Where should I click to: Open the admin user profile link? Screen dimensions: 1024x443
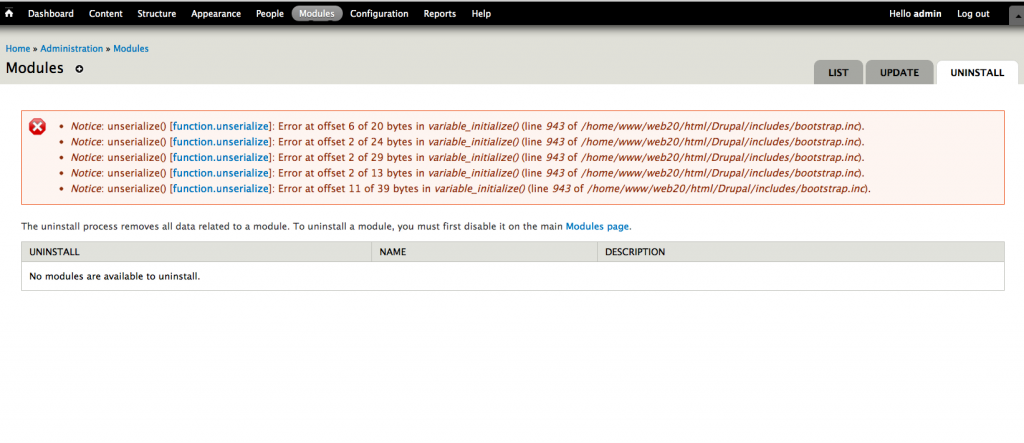pos(927,14)
